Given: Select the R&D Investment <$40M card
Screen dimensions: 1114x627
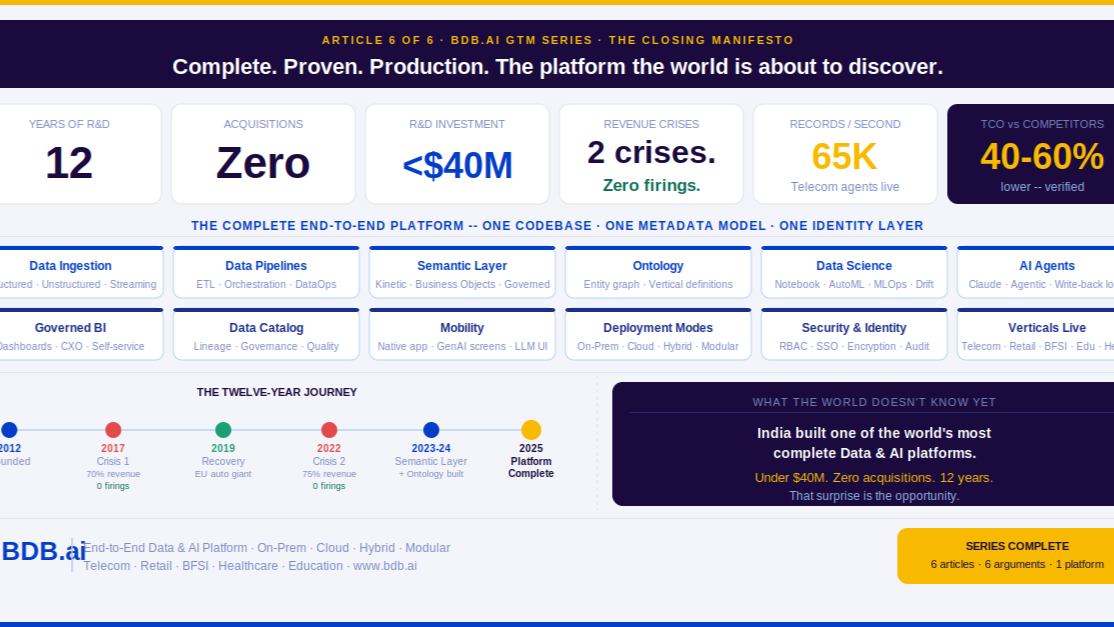Looking at the screenshot, I should (x=457, y=154).
